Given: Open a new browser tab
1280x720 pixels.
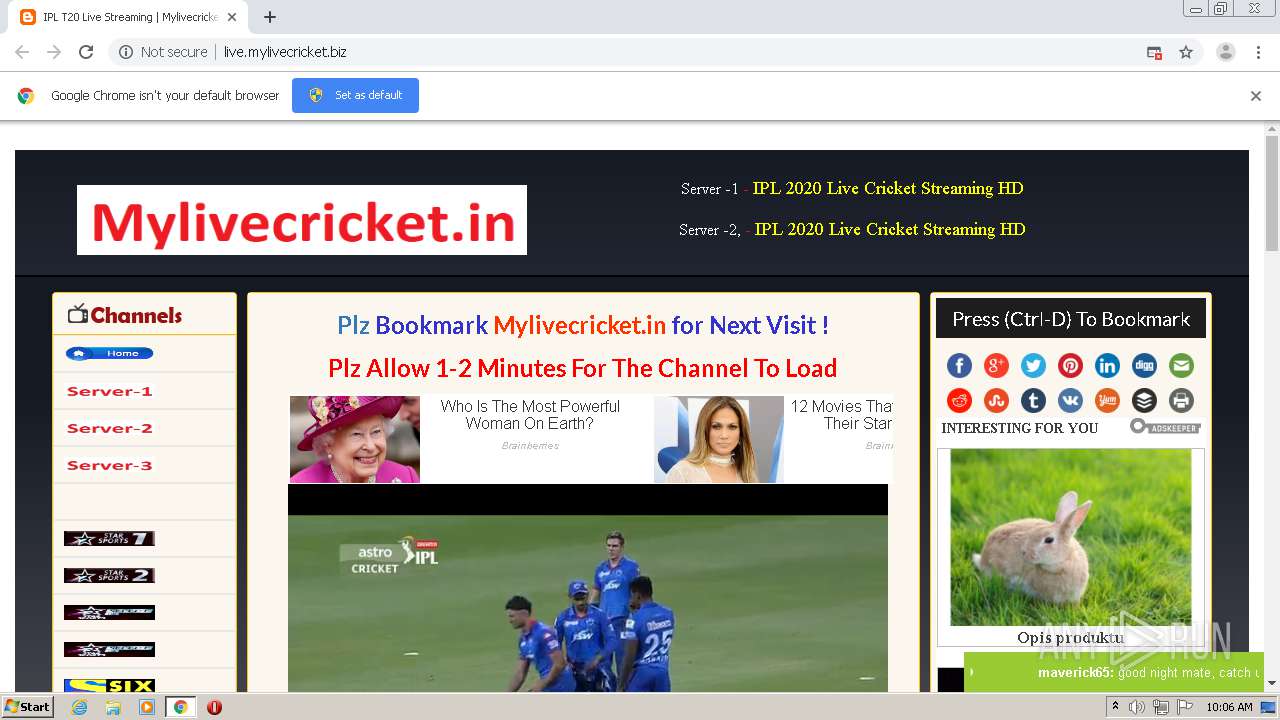Looking at the screenshot, I should (x=270, y=17).
